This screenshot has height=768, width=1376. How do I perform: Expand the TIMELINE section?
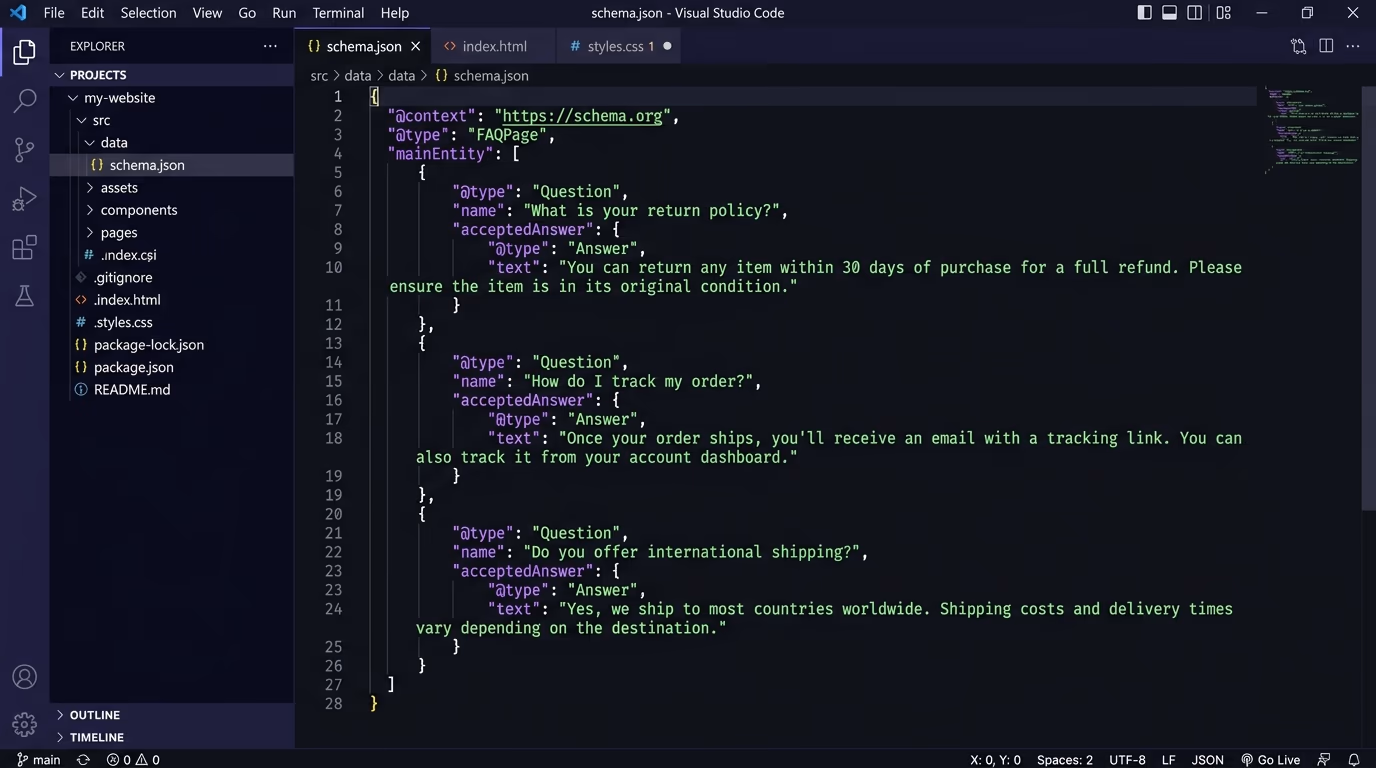pyautogui.click(x=172, y=737)
